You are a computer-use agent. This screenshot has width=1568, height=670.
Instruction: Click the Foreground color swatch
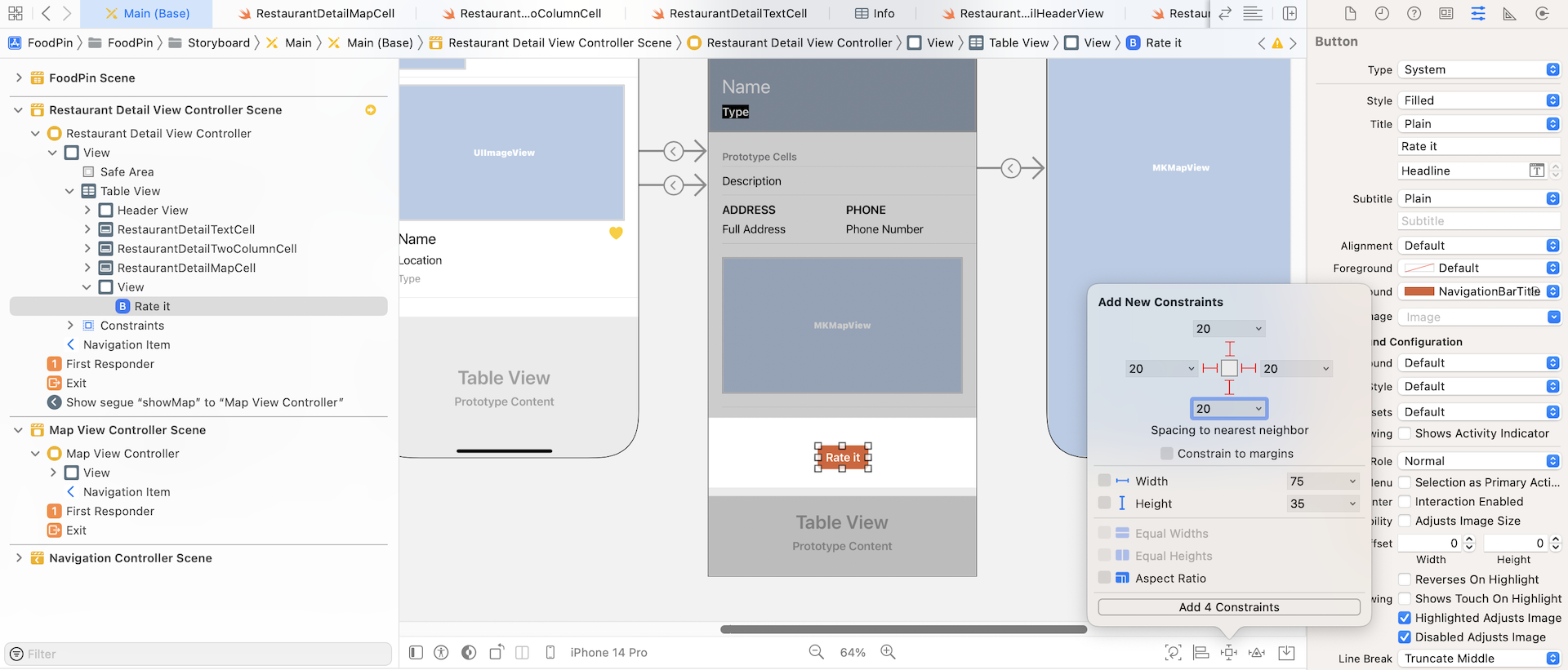[1419, 268]
